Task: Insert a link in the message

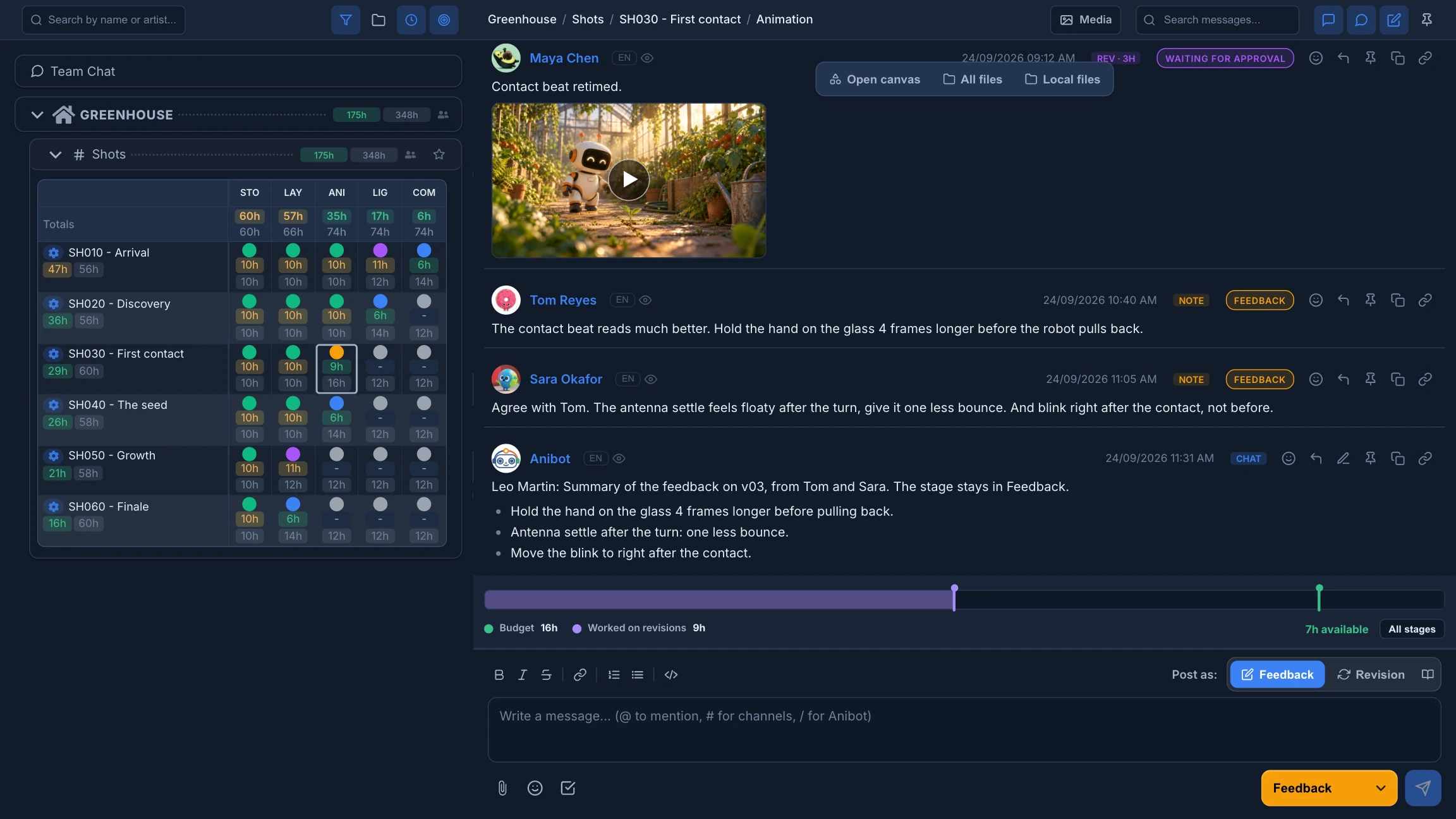Action: [x=579, y=675]
